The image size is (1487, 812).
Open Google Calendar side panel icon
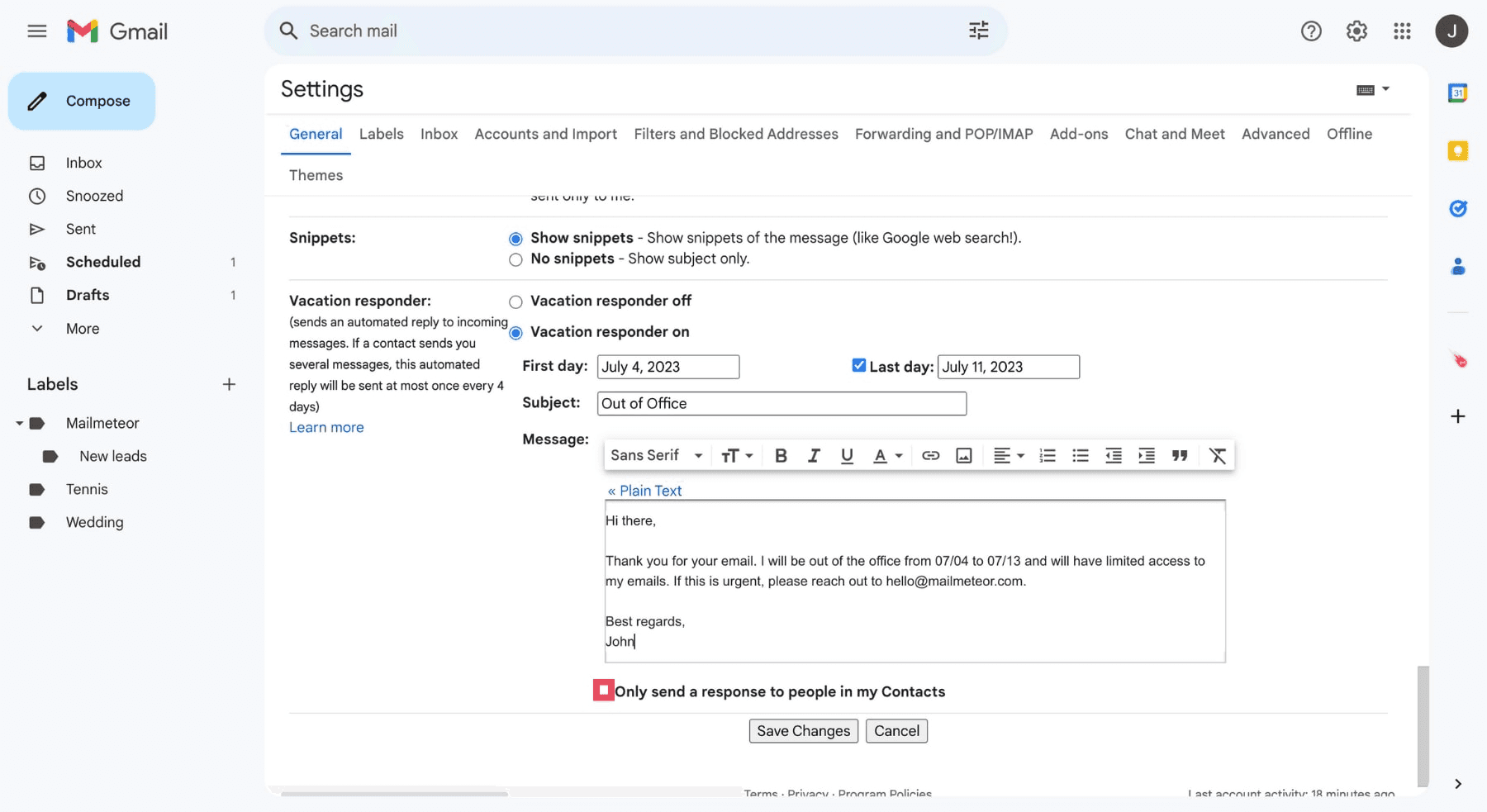click(1458, 93)
